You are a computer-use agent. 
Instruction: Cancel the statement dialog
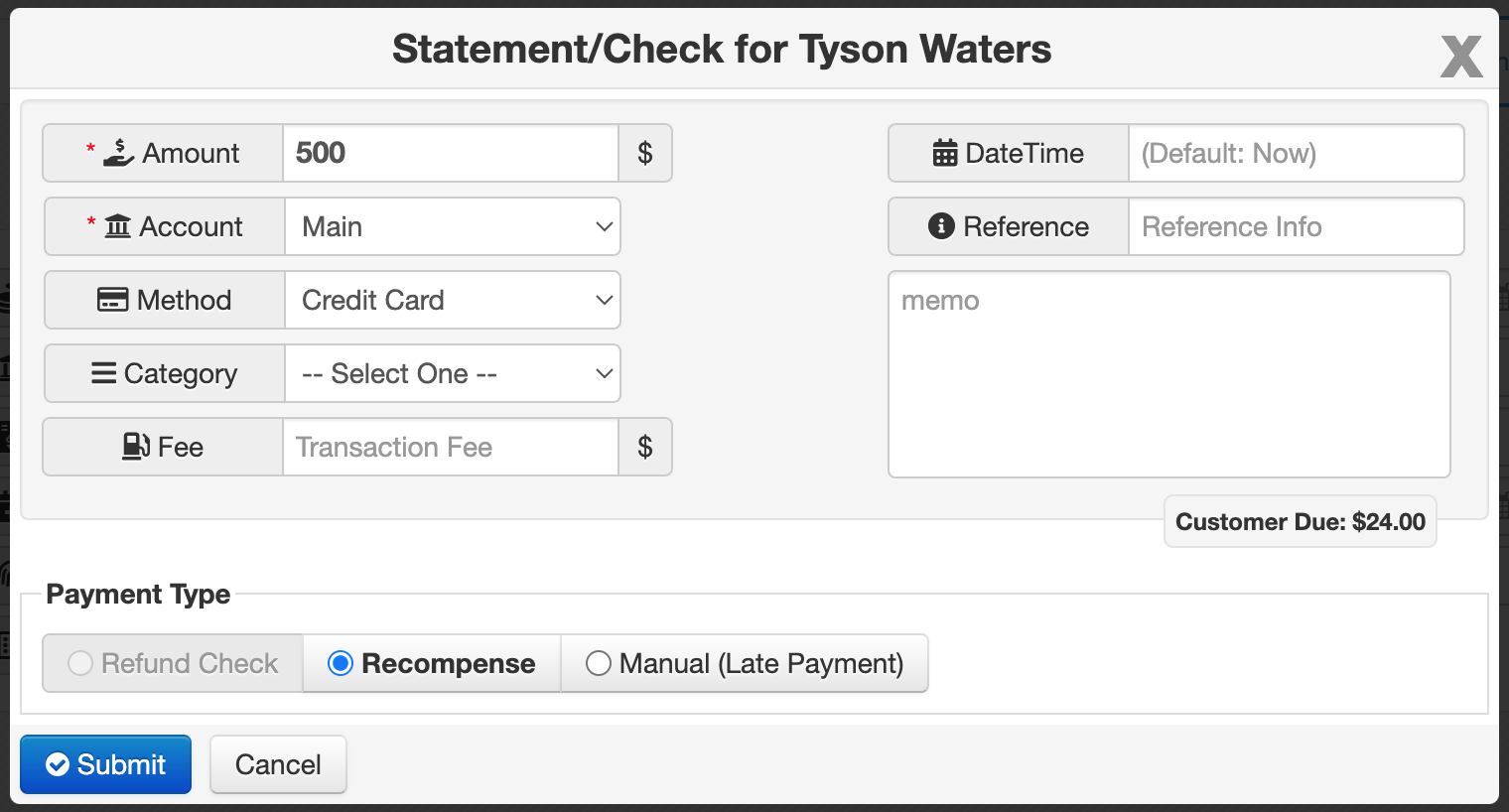(278, 764)
